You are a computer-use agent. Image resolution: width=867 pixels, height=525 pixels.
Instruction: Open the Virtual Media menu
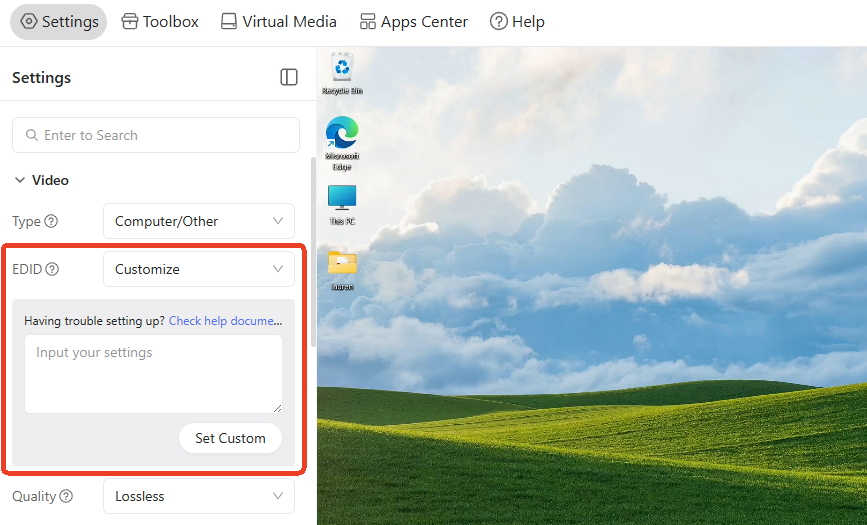point(278,22)
